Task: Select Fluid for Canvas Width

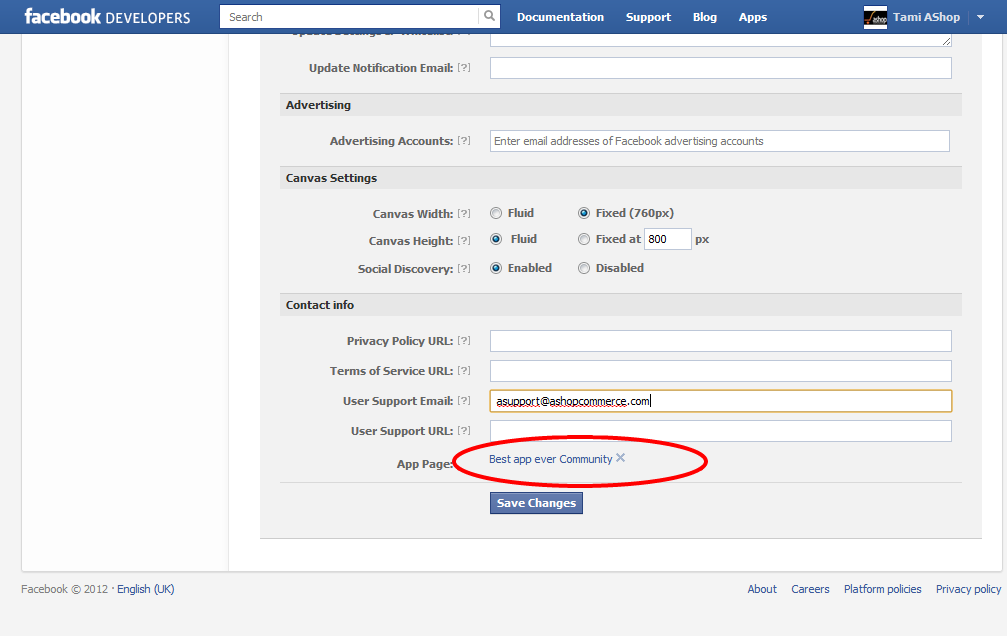Action: click(496, 213)
